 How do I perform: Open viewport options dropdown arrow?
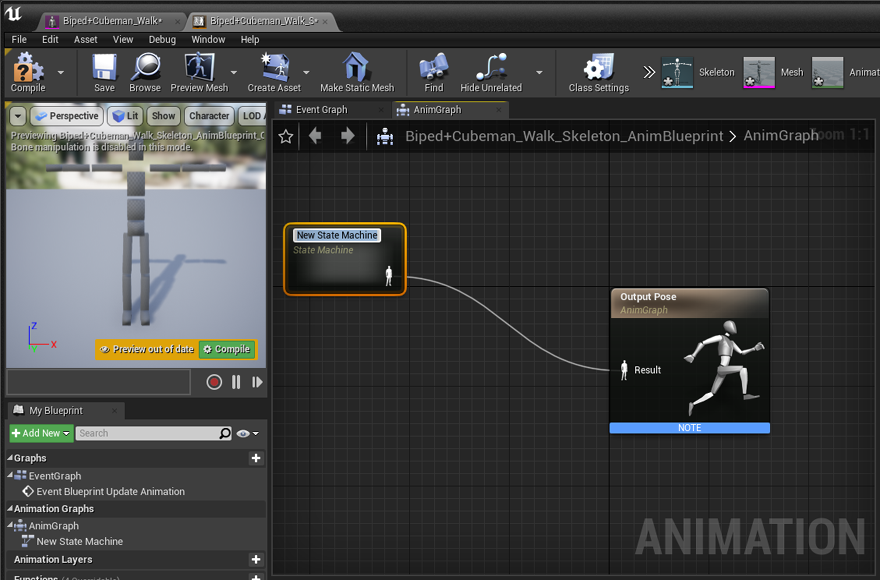pos(18,116)
